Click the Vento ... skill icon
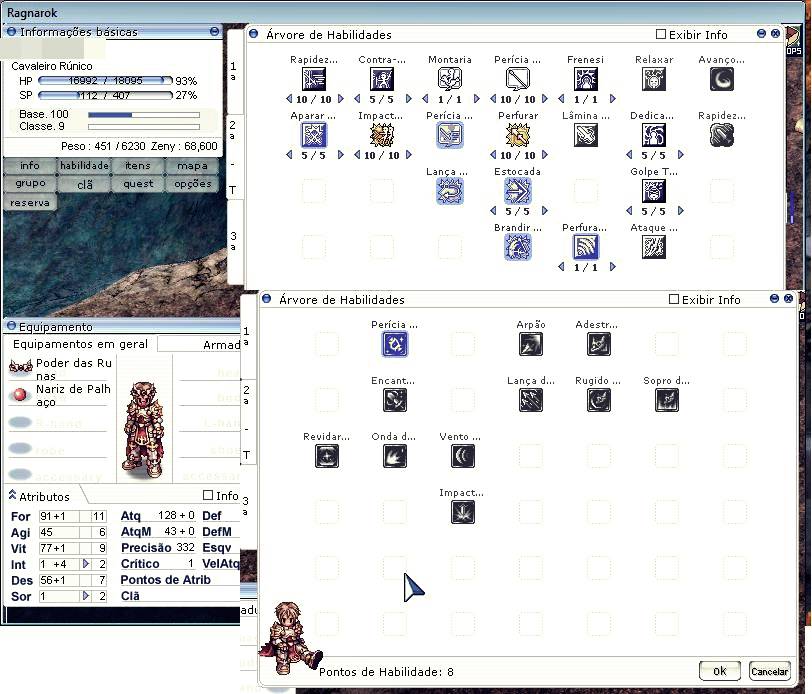The image size is (812, 694). pos(462,456)
